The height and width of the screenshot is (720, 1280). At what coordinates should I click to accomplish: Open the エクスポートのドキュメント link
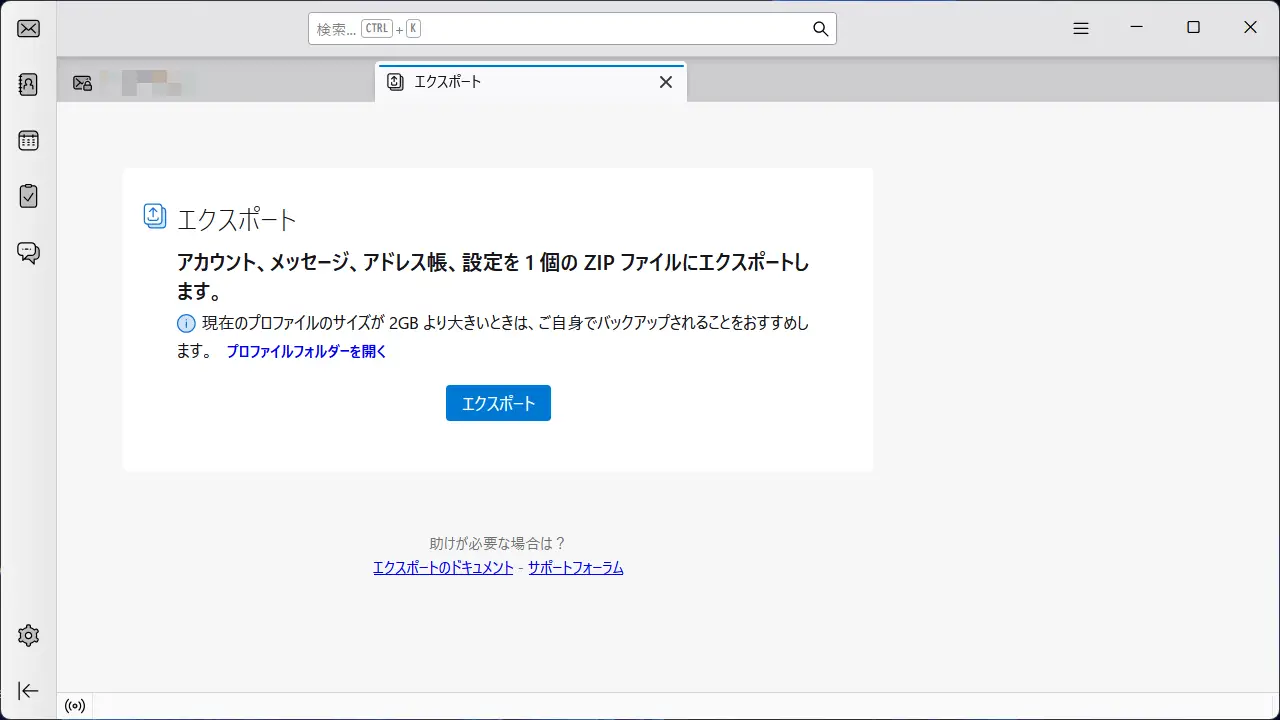(443, 567)
